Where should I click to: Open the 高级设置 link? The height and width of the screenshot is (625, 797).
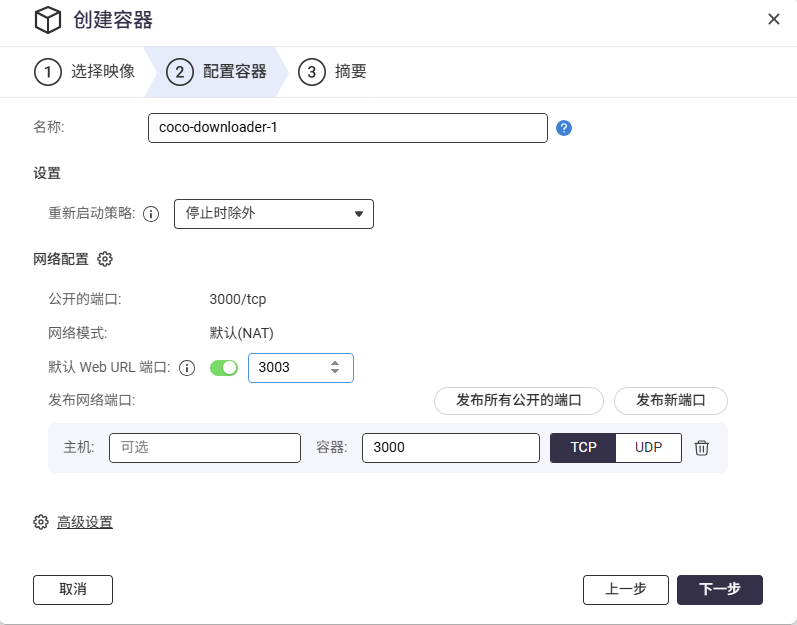[x=85, y=522]
